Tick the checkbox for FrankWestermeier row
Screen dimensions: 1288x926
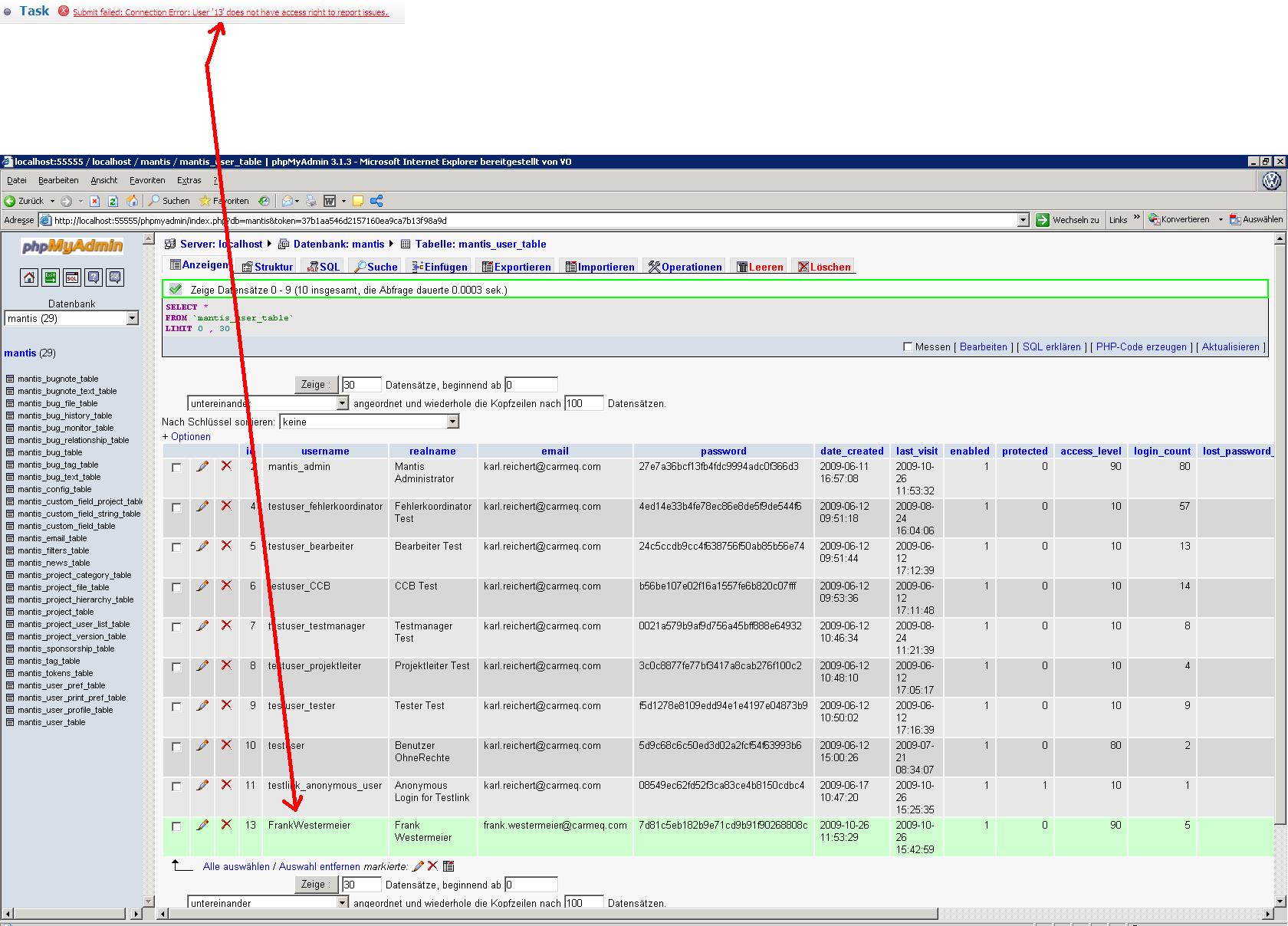pos(177,826)
